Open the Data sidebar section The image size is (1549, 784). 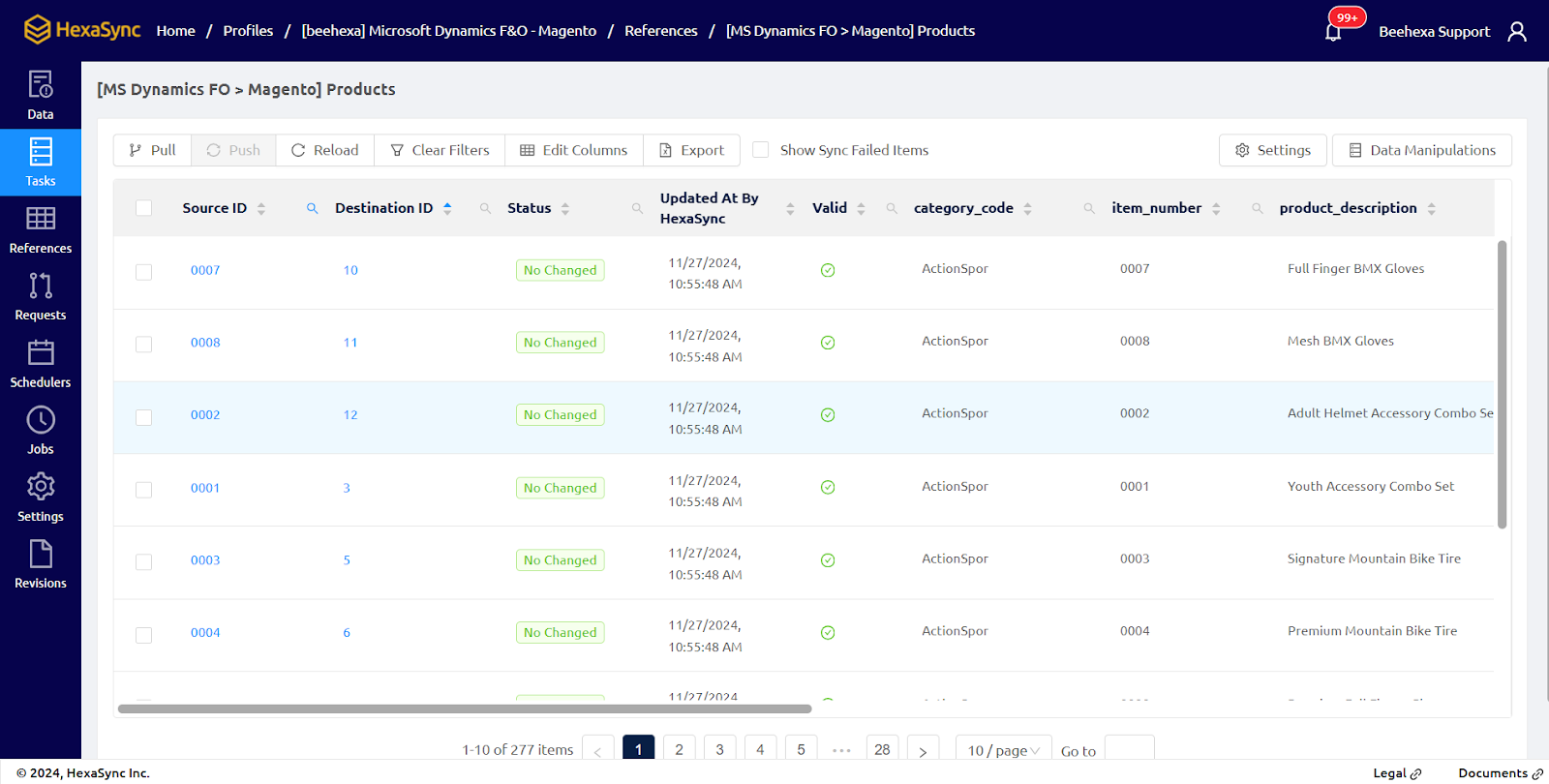point(41,96)
